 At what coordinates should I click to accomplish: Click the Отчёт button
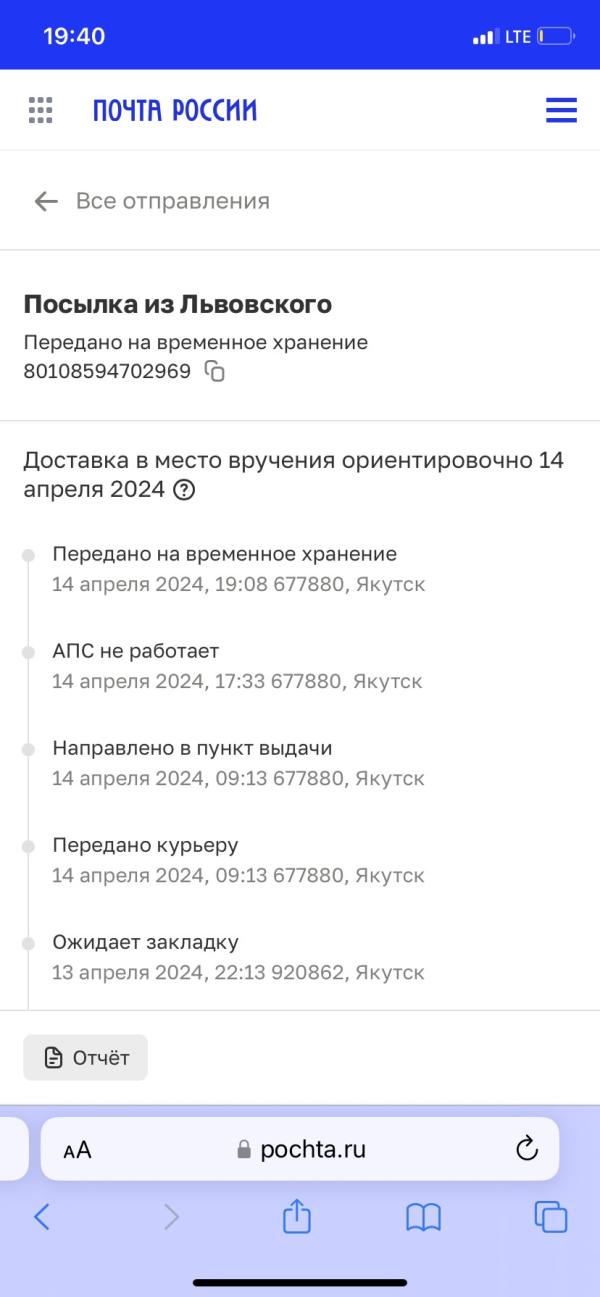86,1057
